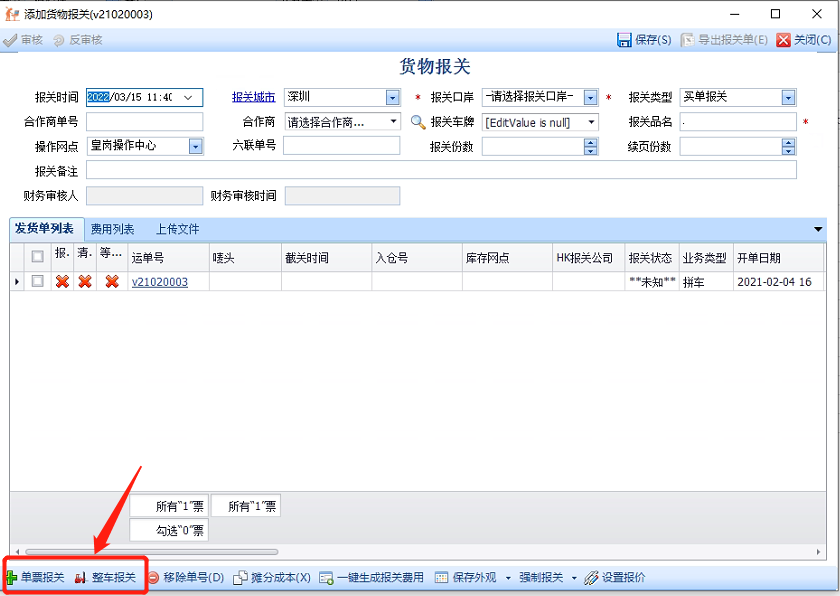The image size is (840, 596).
Task: Click 移除单号 remove icon
Action: [x=153, y=578]
